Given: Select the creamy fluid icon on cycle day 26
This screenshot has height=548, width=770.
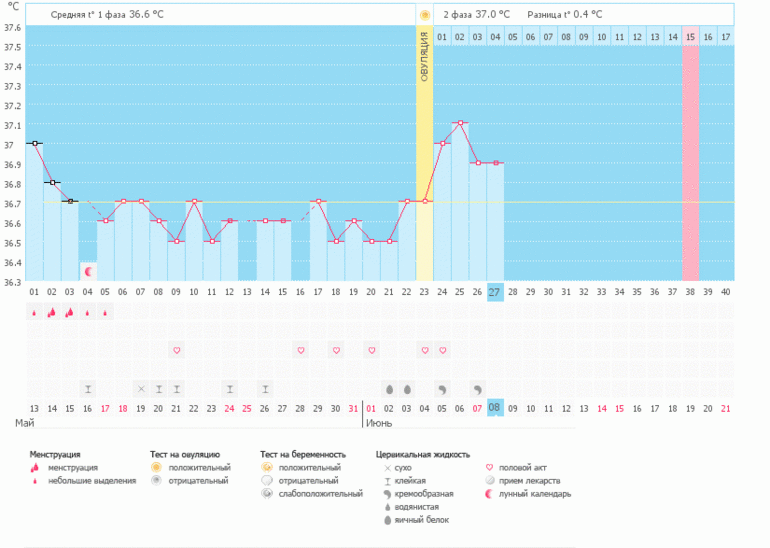Looking at the screenshot, I should click(x=478, y=388).
